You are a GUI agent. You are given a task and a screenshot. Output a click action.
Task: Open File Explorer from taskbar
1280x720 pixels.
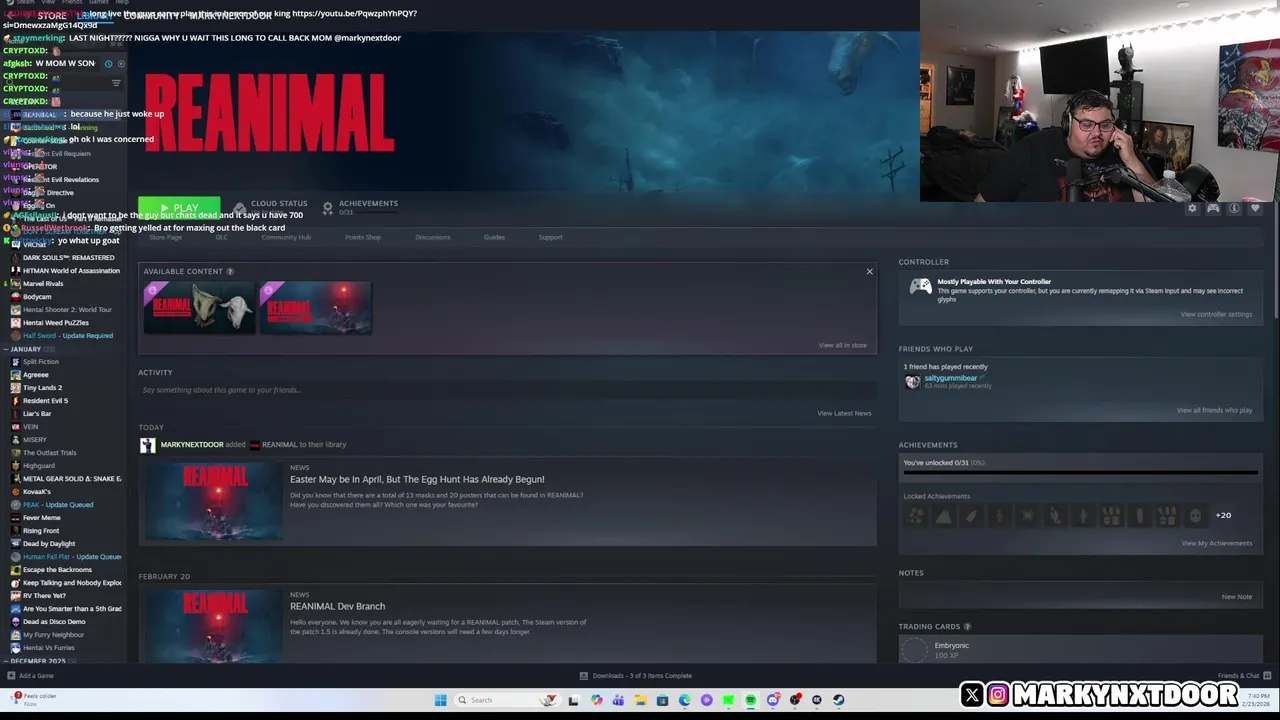[x=640, y=700]
